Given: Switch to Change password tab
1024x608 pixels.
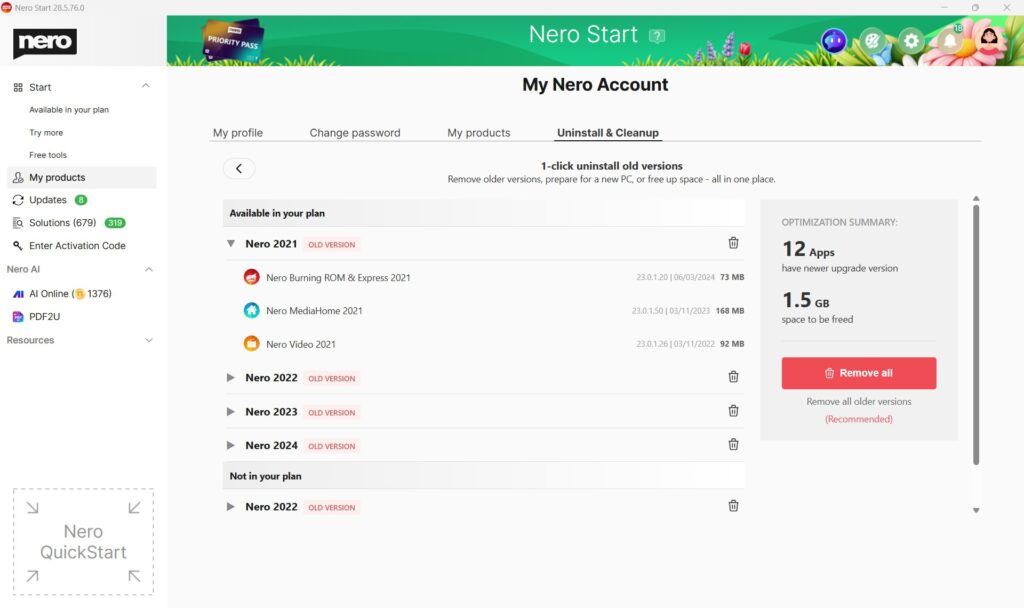Looking at the screenshot, I should [355, 133].
